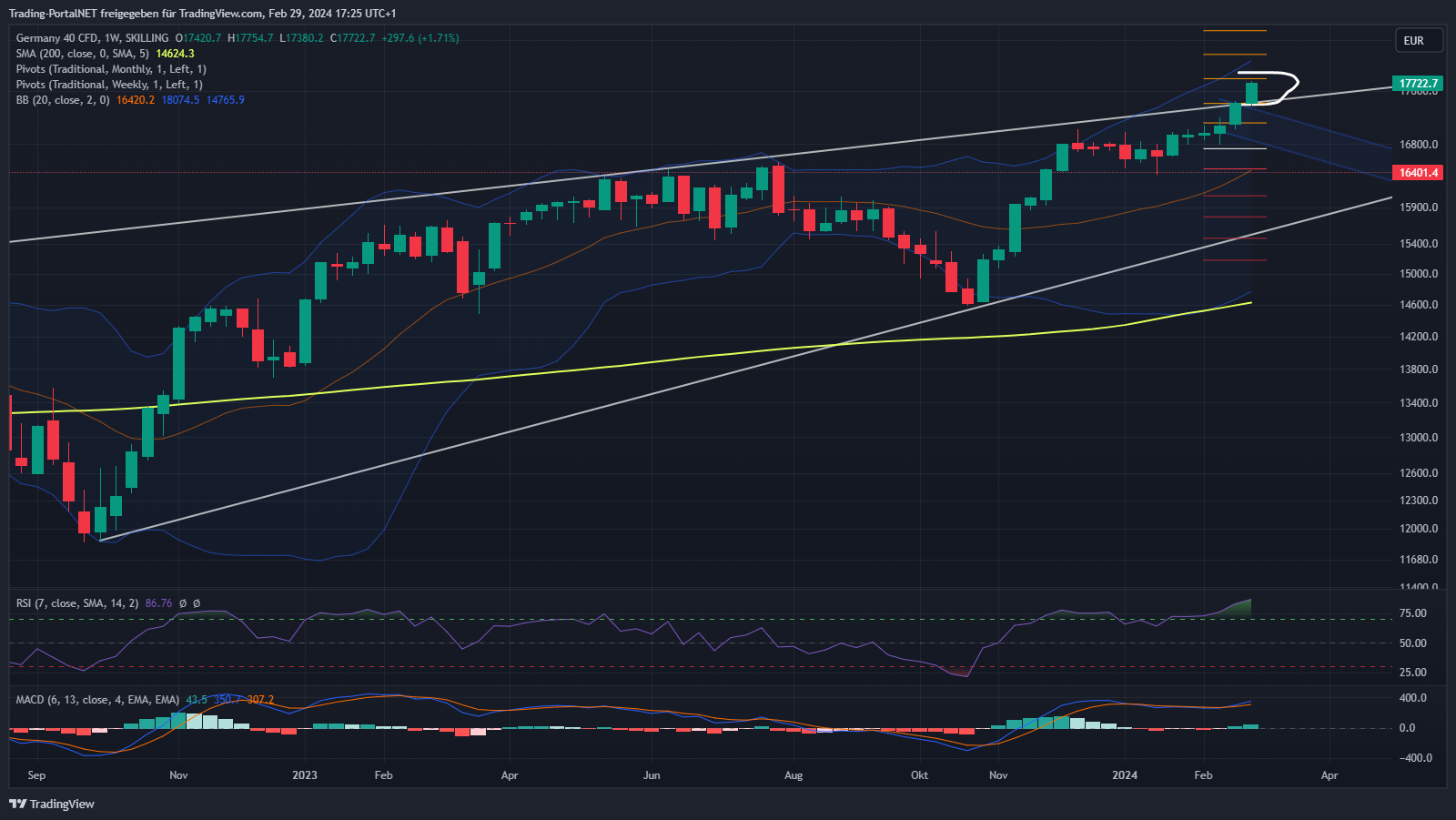This screenshot has height=820, width=1456.
Task: Click the Pivots Traditional Monthly legend entry
Action: coord(111,69)
